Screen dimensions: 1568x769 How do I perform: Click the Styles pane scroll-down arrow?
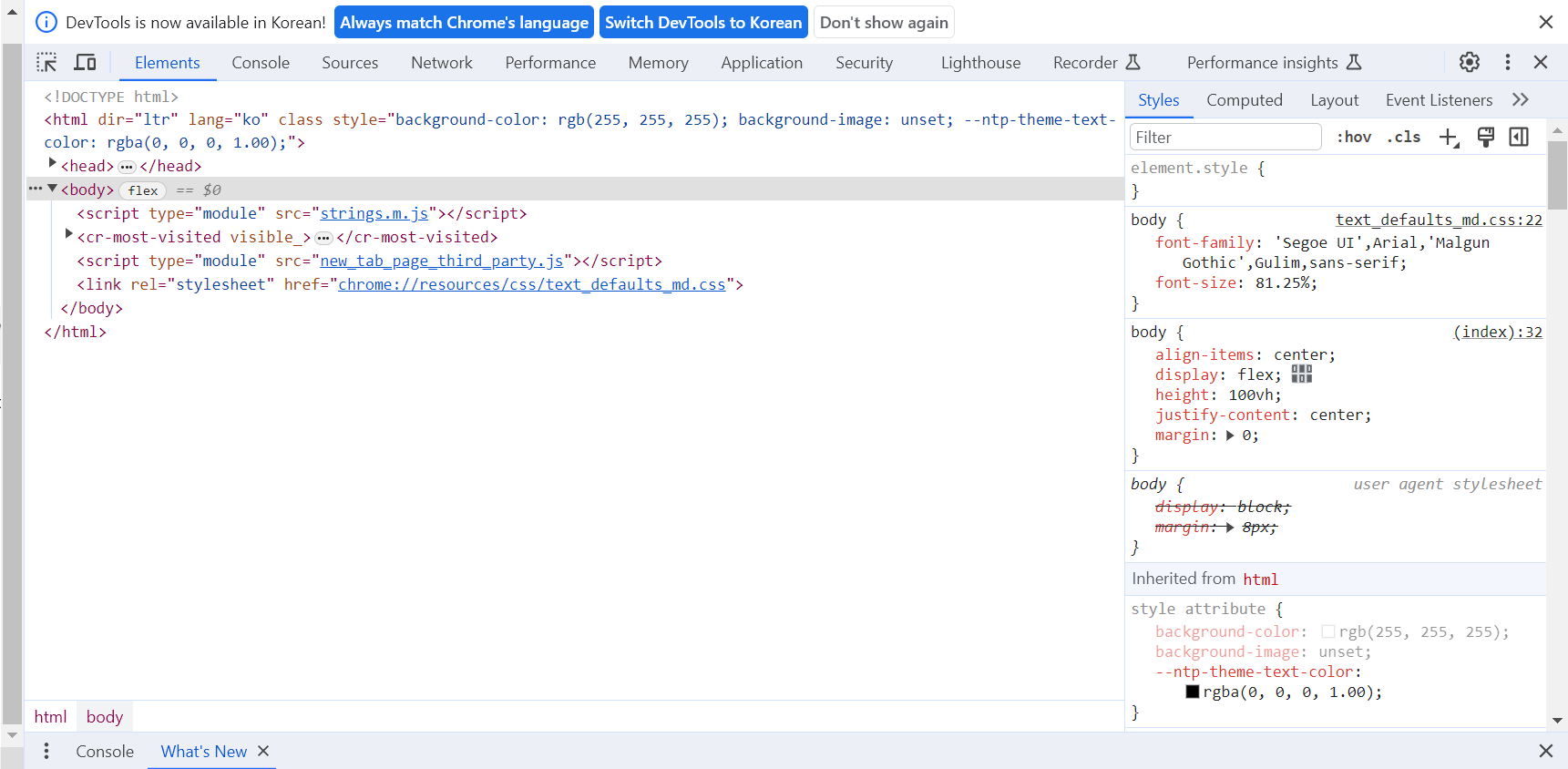(x=1557, y=720)
